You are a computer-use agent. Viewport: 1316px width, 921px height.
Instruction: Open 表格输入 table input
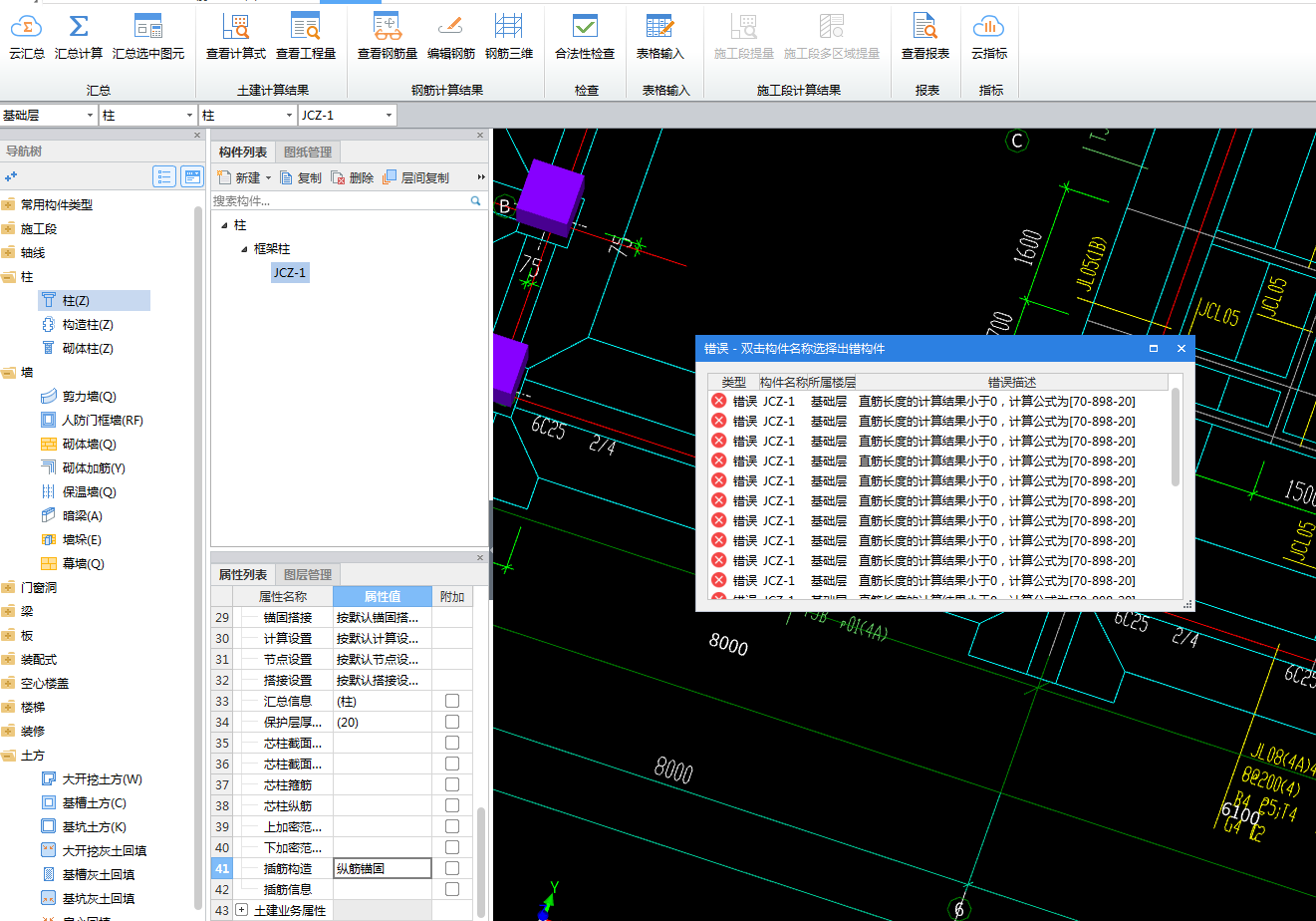(x=660, y=37)
